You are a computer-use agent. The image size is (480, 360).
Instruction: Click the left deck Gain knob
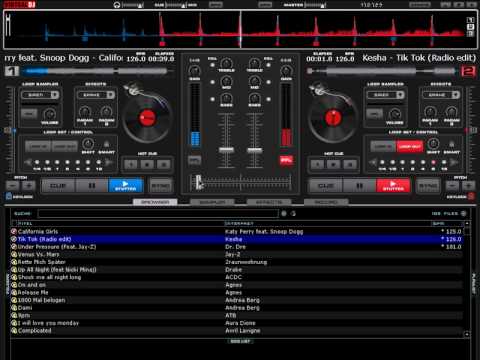(x=194, y=71)
